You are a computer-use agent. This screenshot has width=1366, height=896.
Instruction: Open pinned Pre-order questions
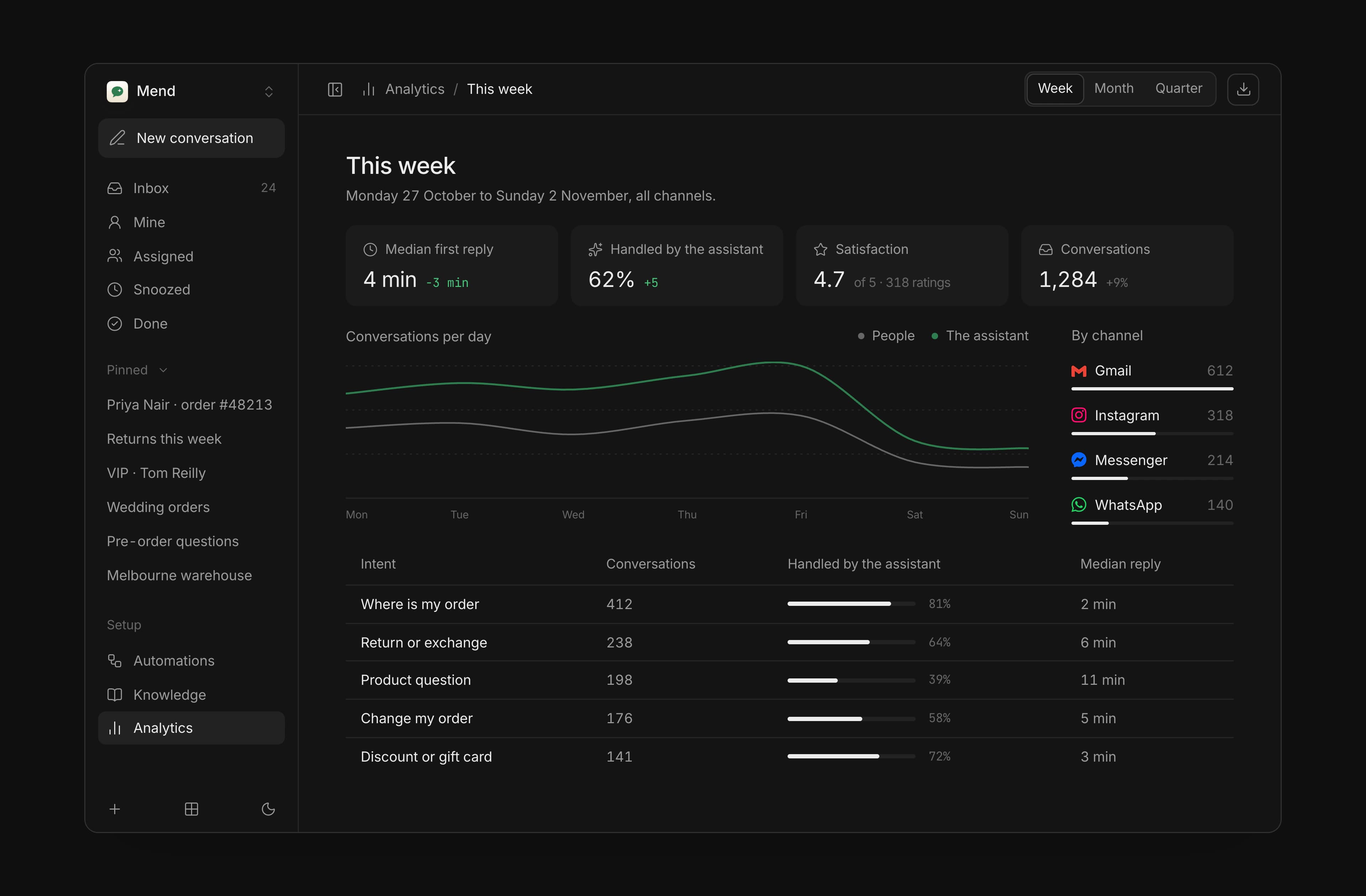point(173,542)
